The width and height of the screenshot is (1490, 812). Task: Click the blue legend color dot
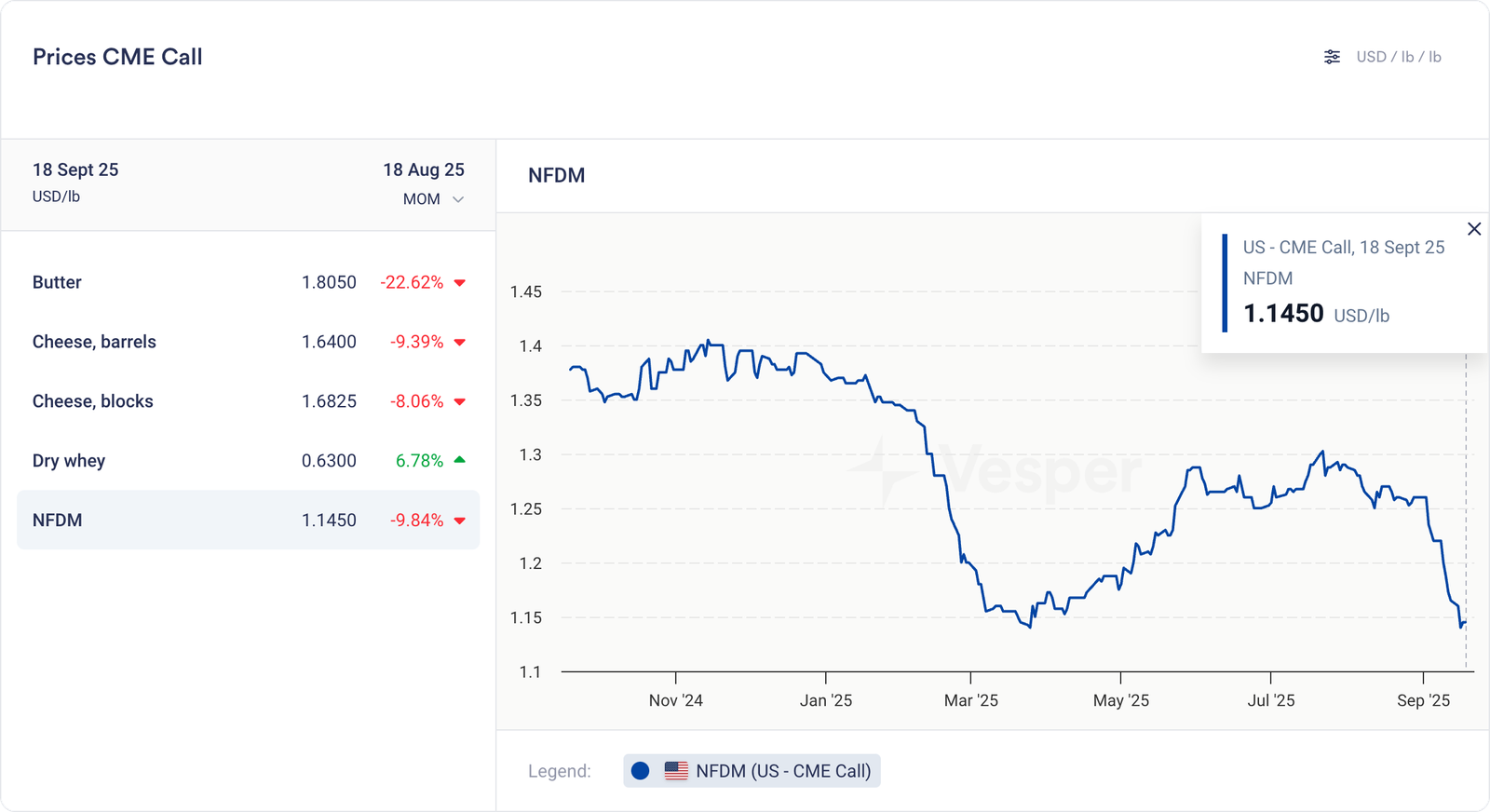point(640,771)
